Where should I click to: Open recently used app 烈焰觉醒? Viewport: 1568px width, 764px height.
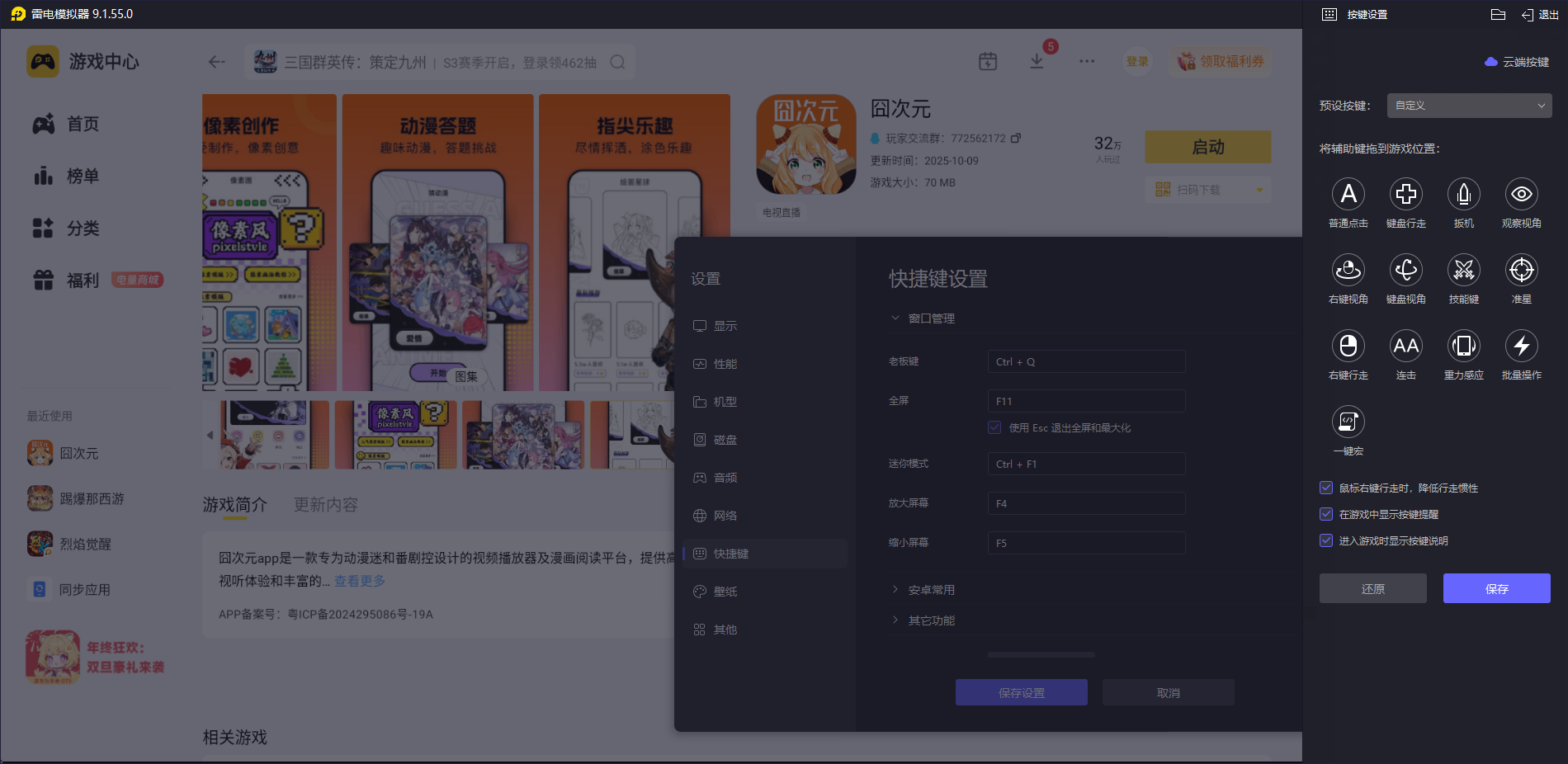point(69,544)
